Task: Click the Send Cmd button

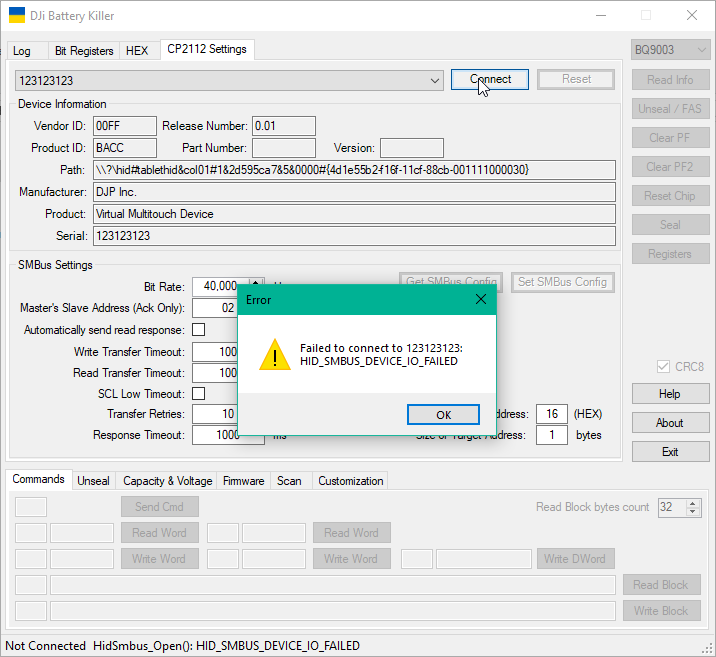Action: tap(159, 507)
